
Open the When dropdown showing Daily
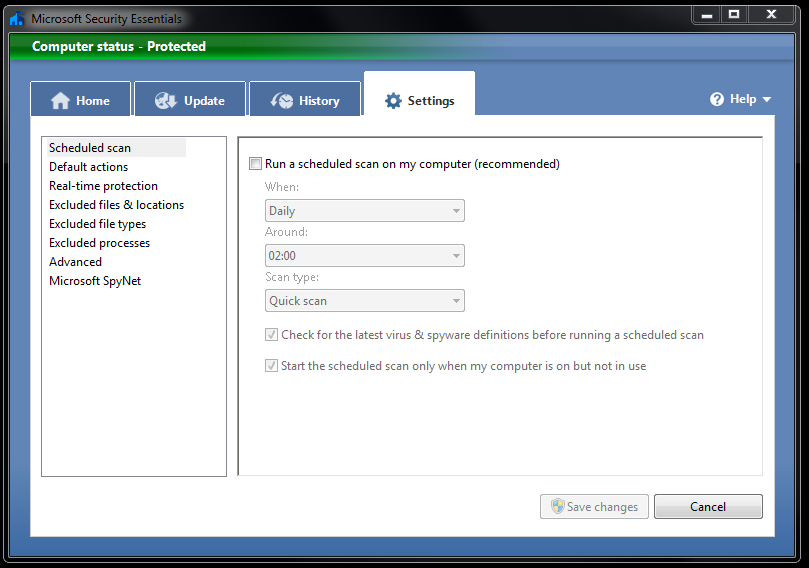(365, 210)
